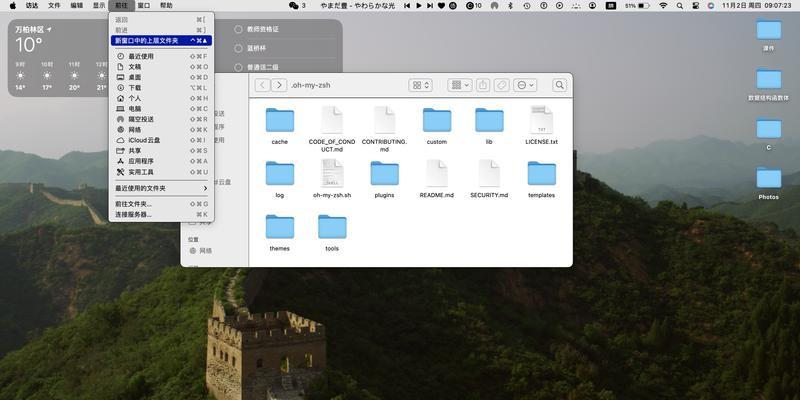This screenshot has width=800, height=400.
Task: Click the Bluetooth icon in menu bar
Action: tap(510, 6)
